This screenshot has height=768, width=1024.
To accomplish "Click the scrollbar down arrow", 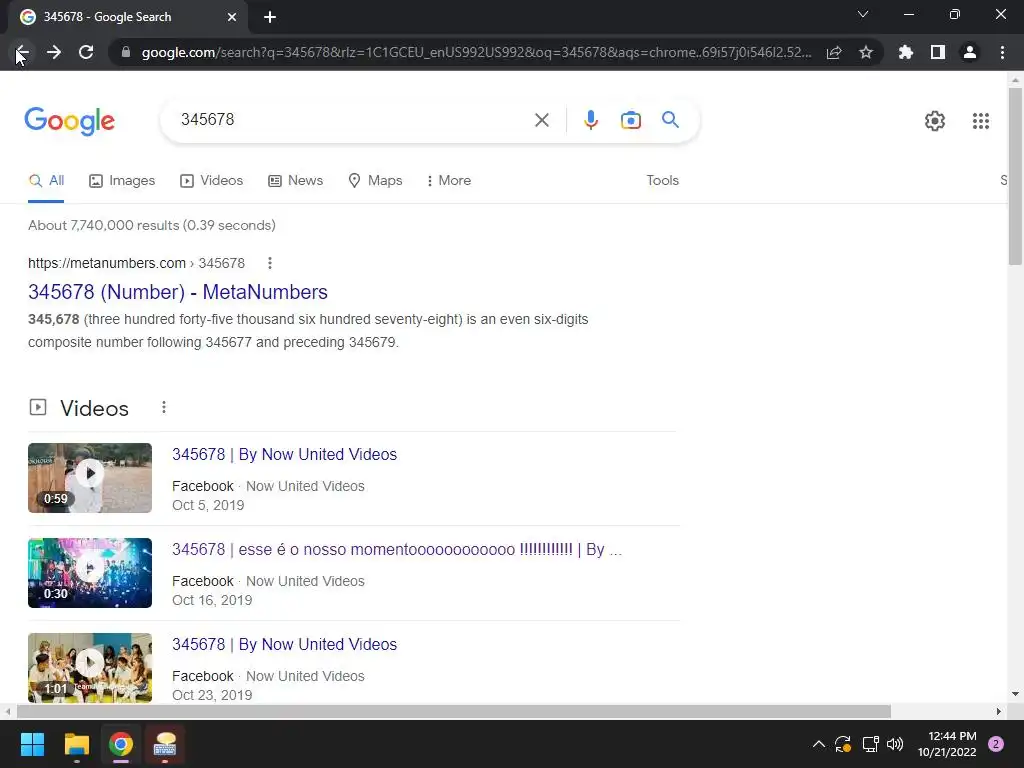I will click(1015, 694).
